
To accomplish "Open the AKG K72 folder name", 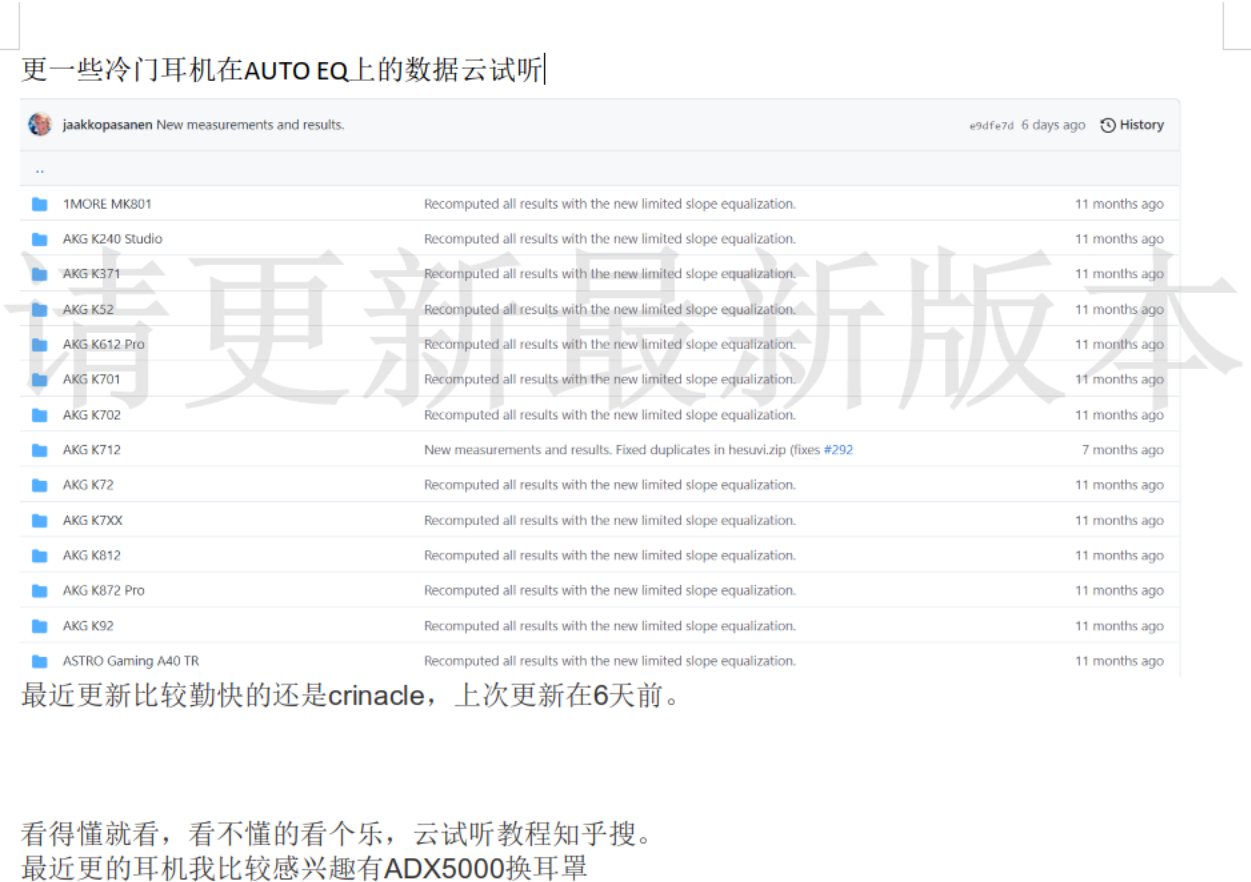I will (88, 485).
